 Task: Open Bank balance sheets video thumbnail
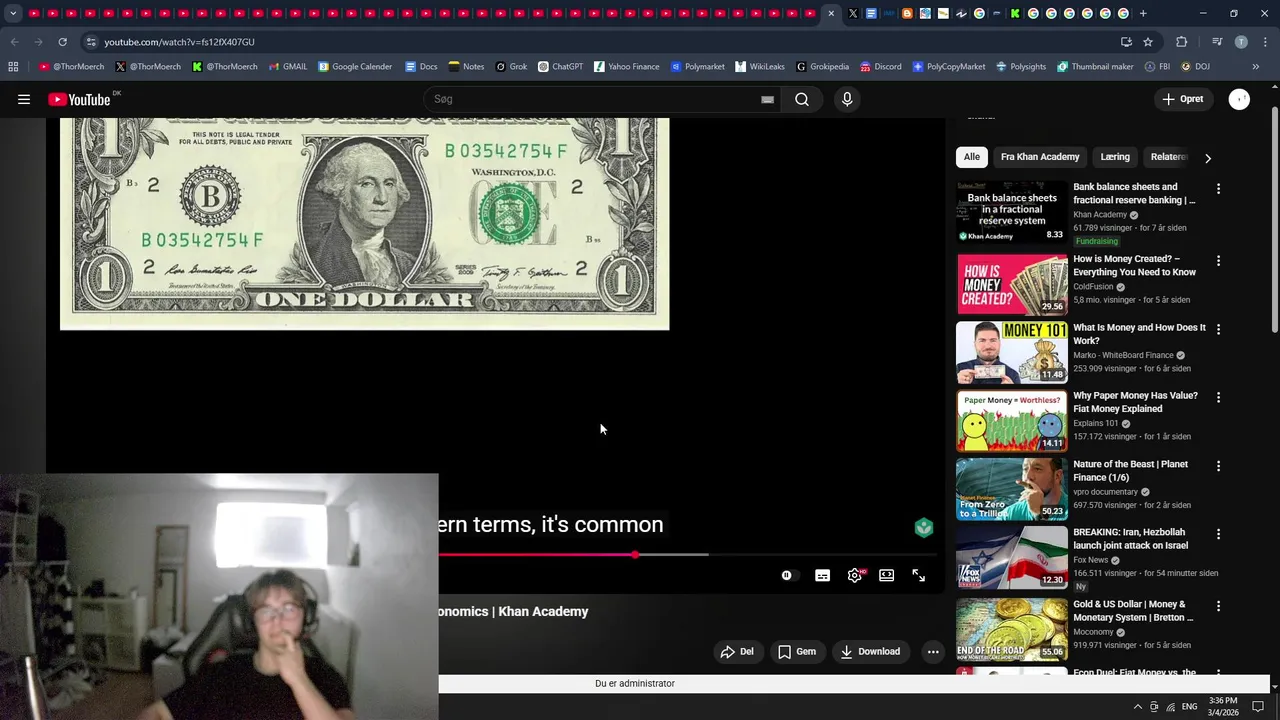click(x=1012, y=211)
